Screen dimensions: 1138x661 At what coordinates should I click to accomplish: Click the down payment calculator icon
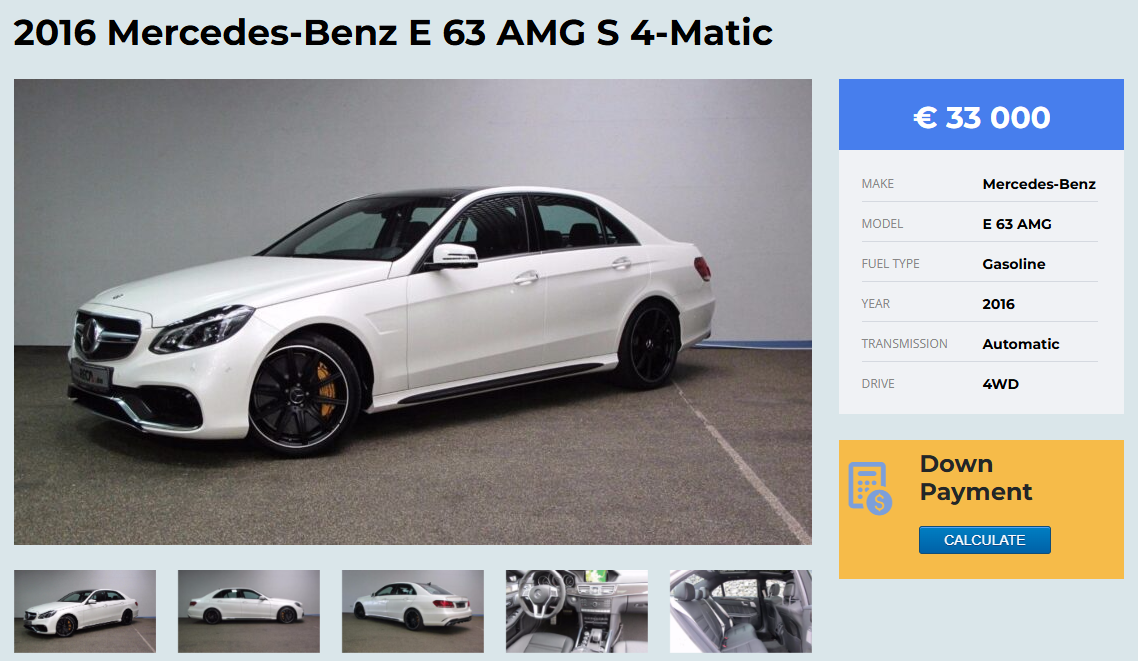[870, 488]
